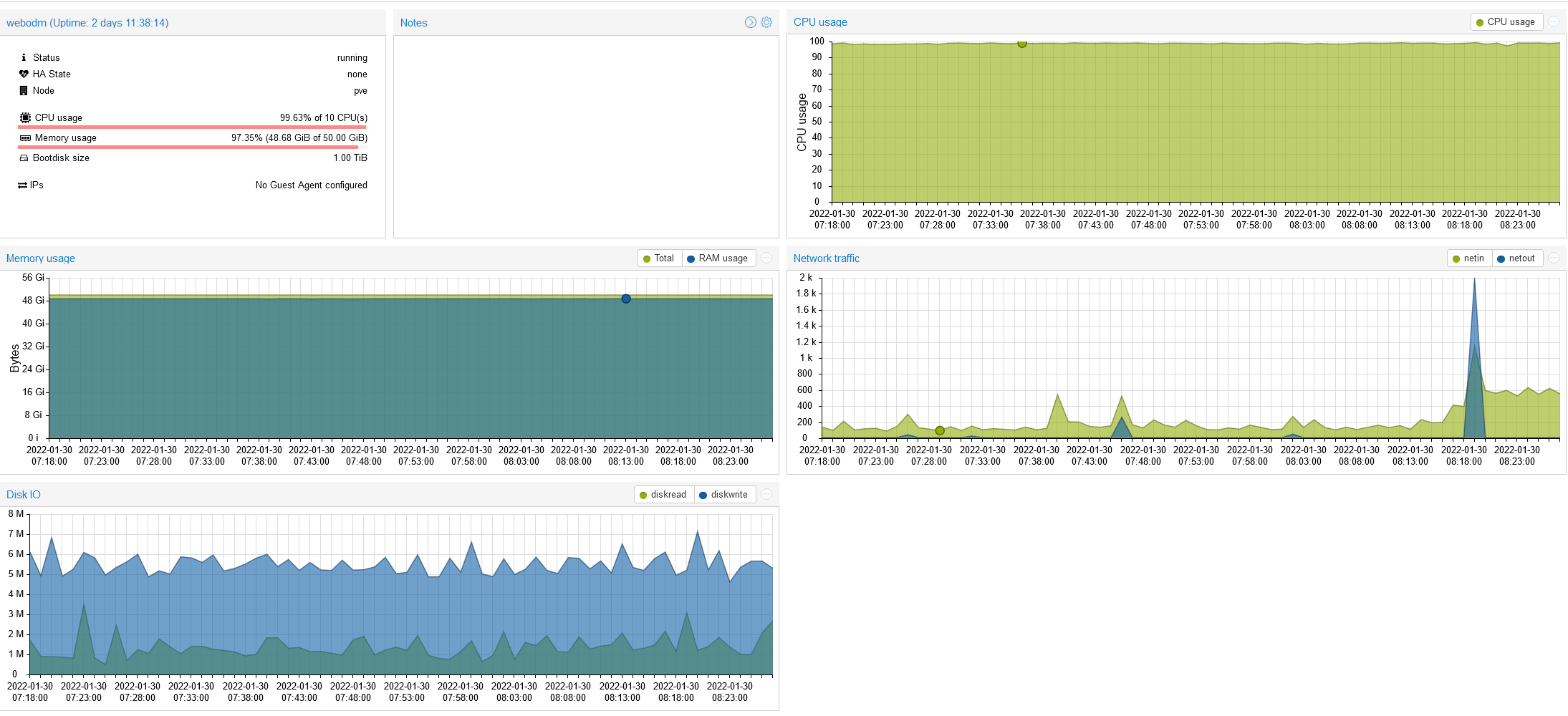Click the Bootdisk size drive icon
Viewport: 1568px width, 716px height.
pyautogui.click(x=24, y=158)
